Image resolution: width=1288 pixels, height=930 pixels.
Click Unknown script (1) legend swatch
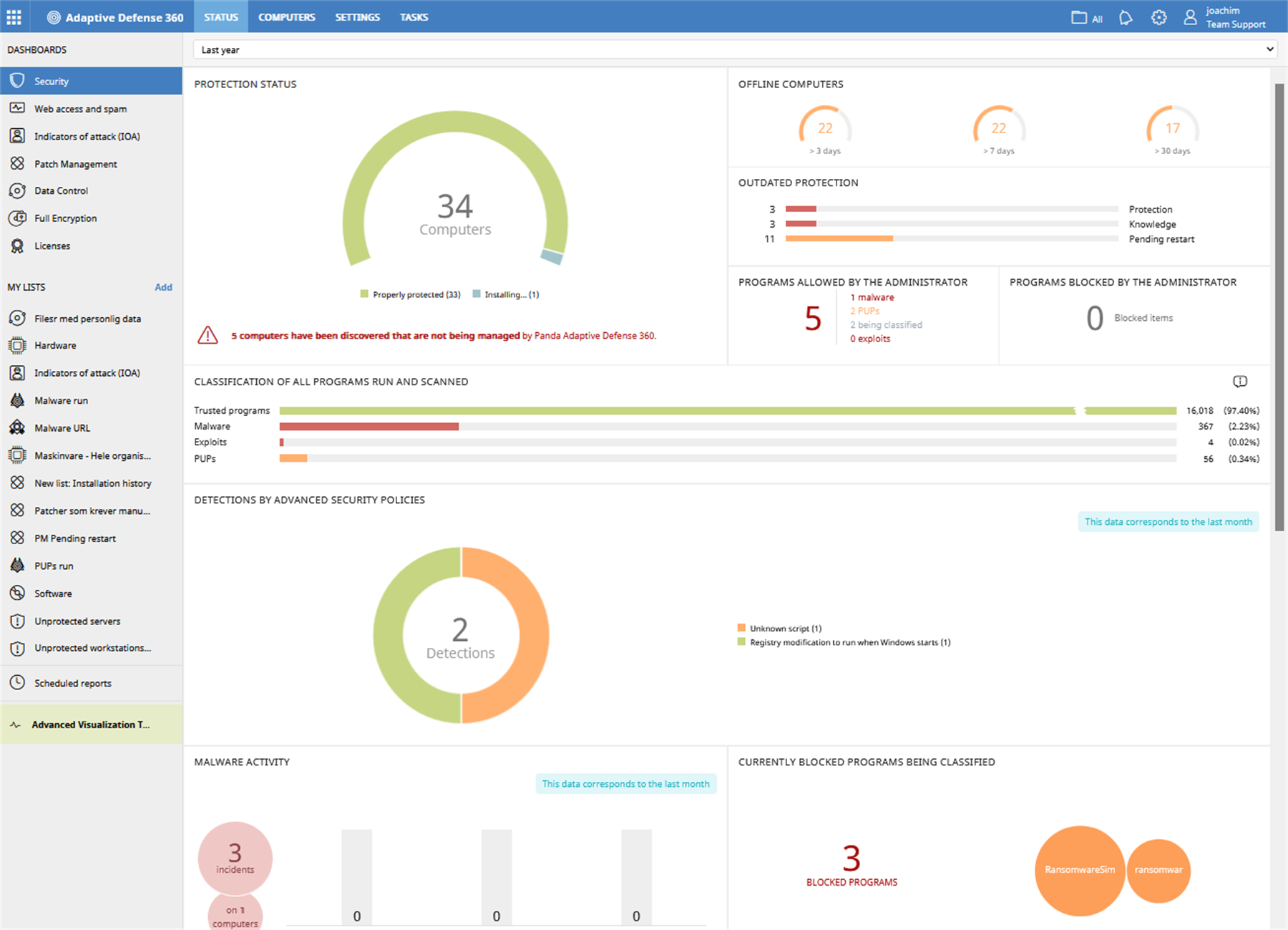[x=741, y=628]
